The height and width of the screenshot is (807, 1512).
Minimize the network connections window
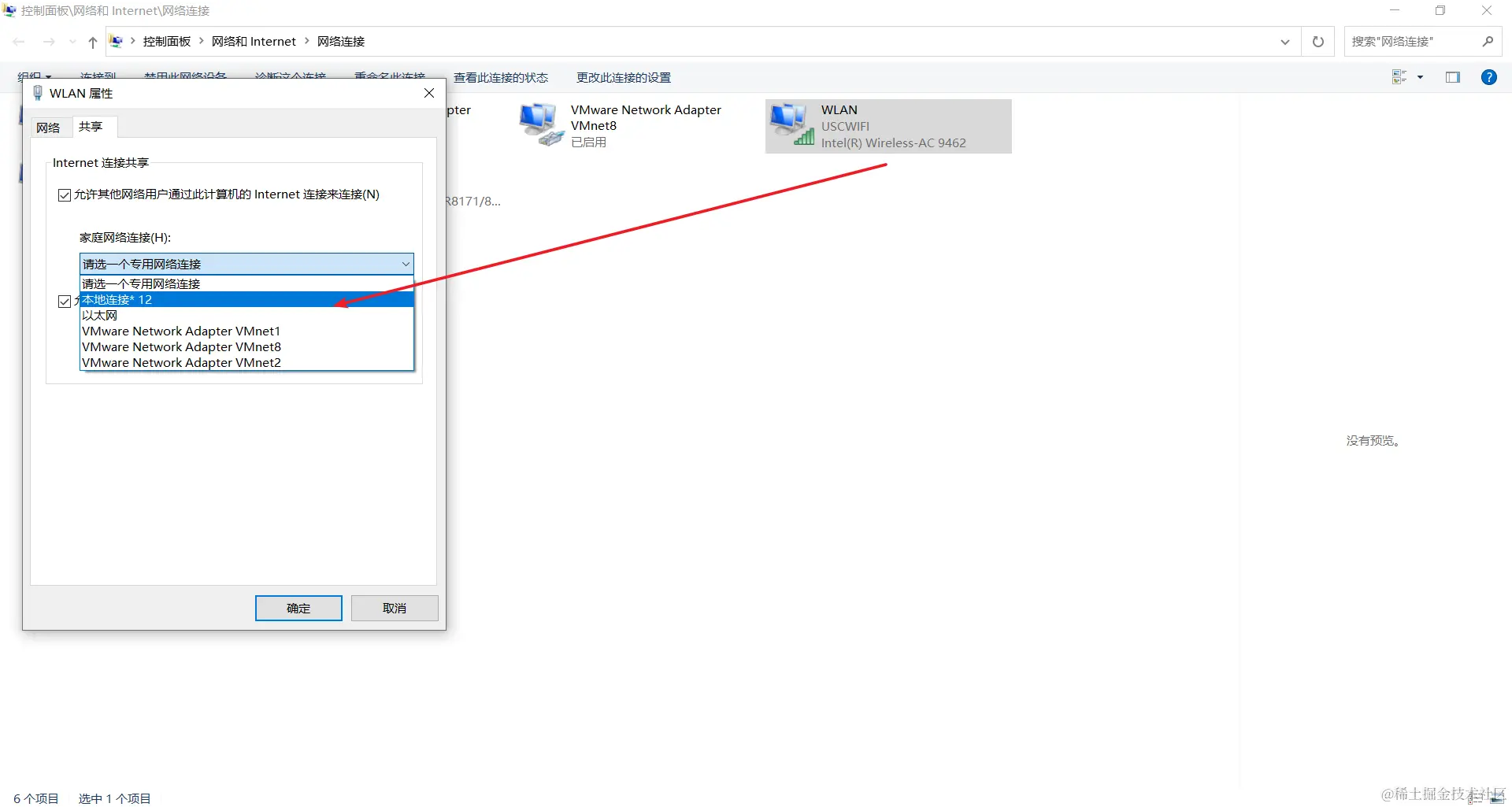tap(1395, 10)
